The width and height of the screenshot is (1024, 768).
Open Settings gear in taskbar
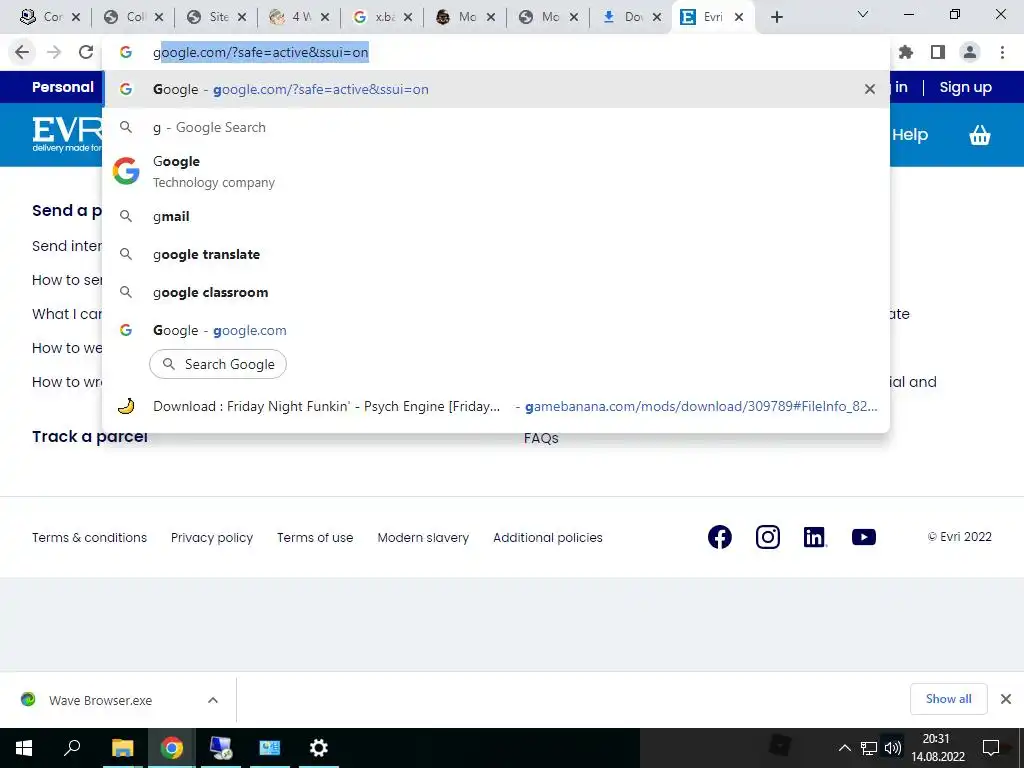click(x=319, y=748)
